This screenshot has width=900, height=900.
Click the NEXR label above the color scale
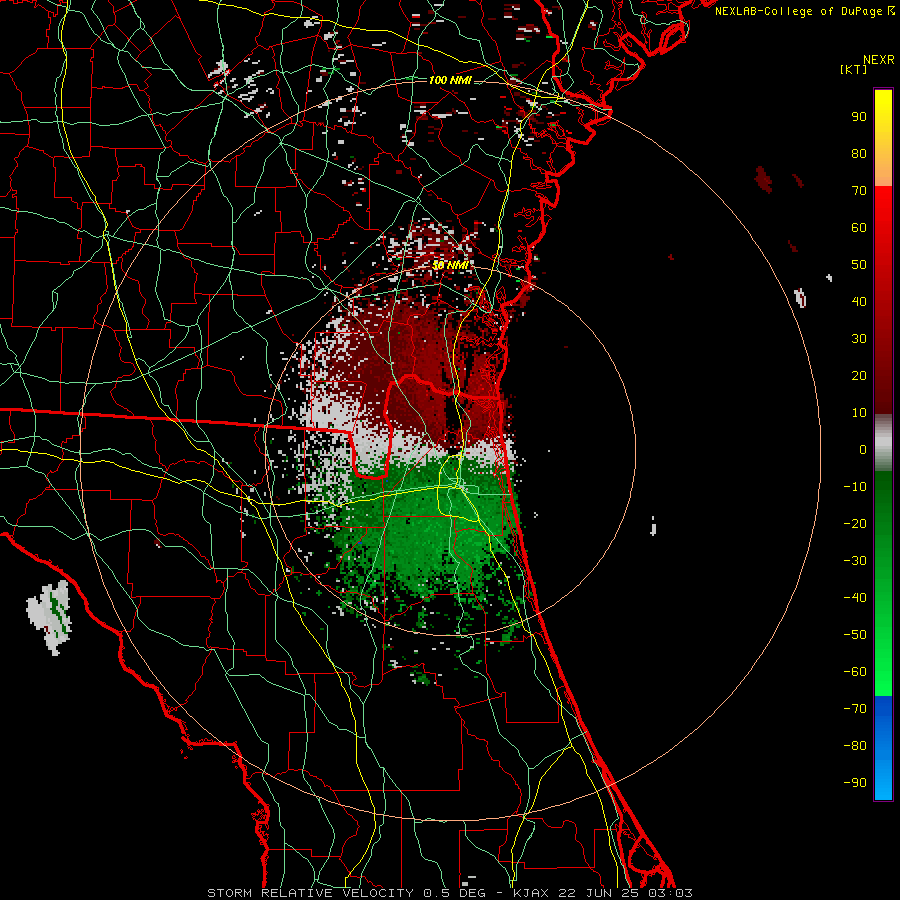coord(879,60)
